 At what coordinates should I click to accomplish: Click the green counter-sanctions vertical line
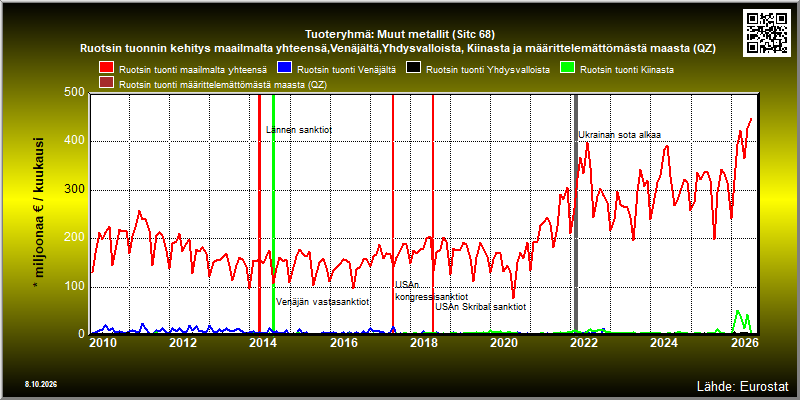coord(273,214)
